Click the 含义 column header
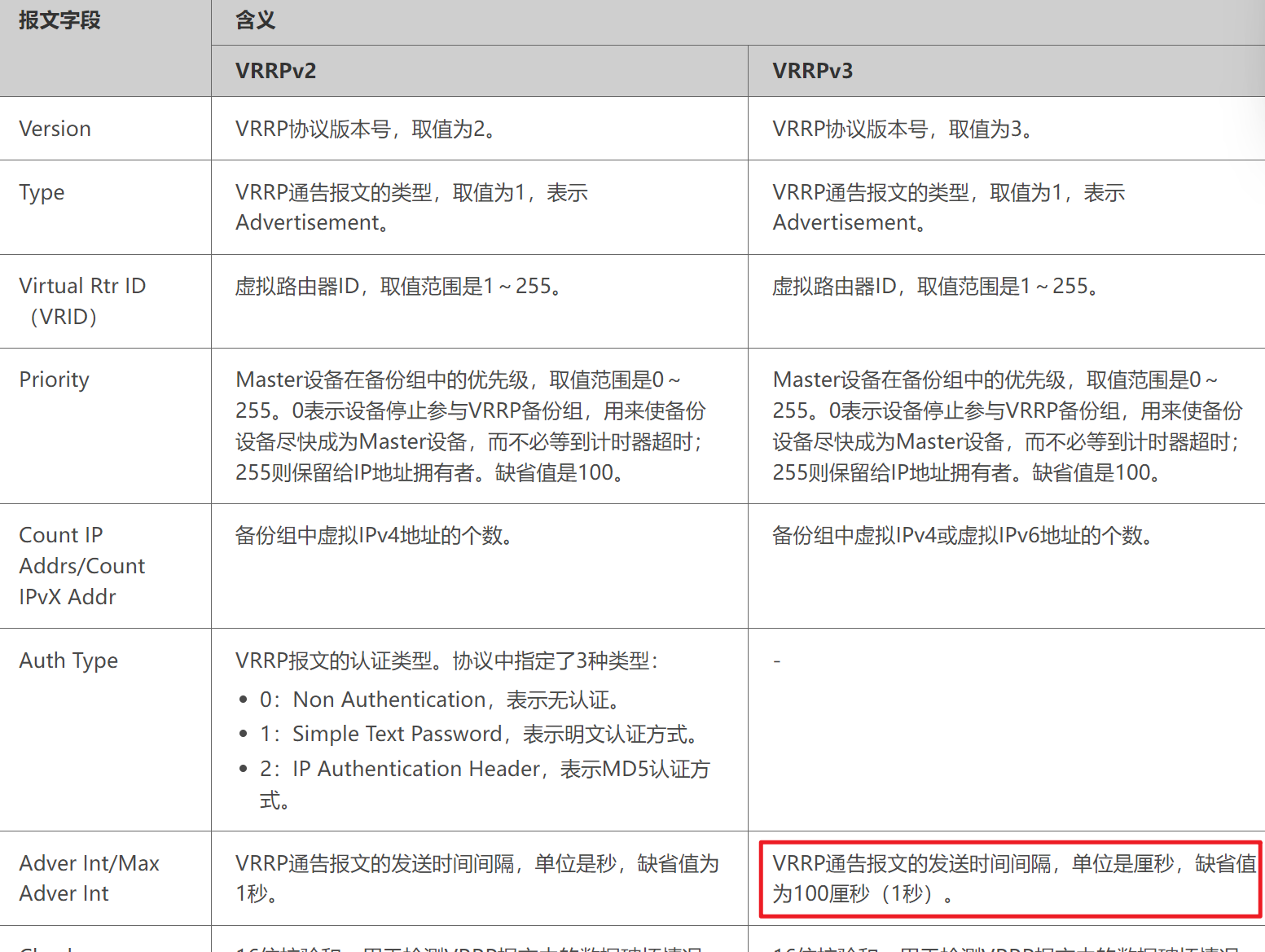 tap(255, 20)
